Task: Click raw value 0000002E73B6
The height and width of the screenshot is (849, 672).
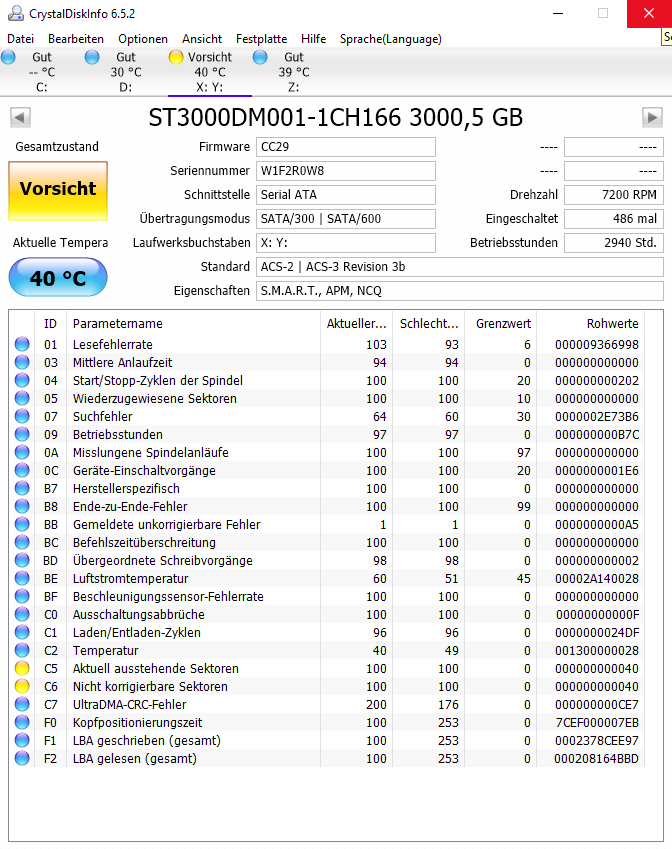Action: point(597,416)
